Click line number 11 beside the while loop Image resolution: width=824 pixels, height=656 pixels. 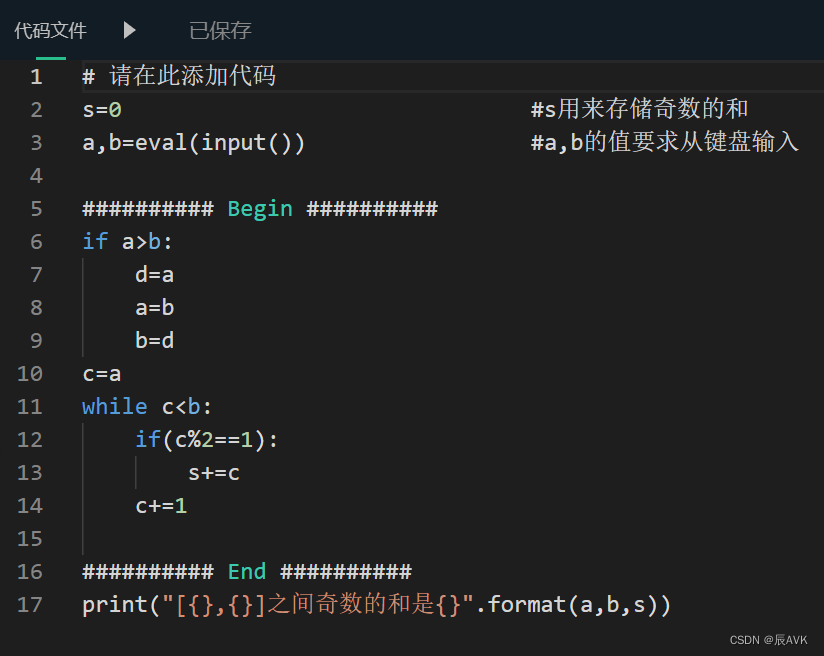coord(30,406)
